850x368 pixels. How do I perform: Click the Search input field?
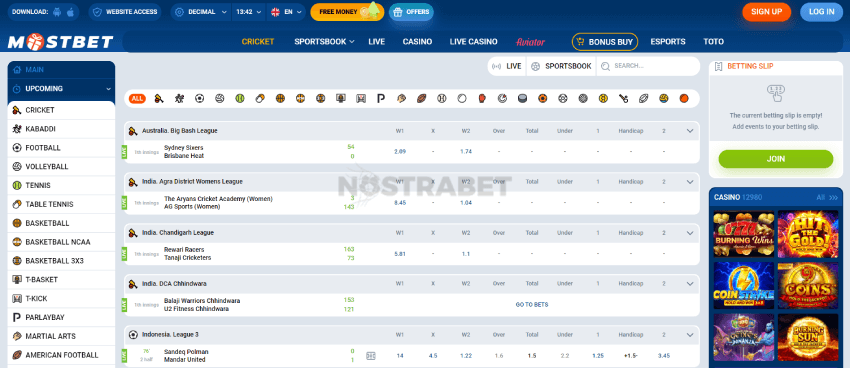pos(648,66)
